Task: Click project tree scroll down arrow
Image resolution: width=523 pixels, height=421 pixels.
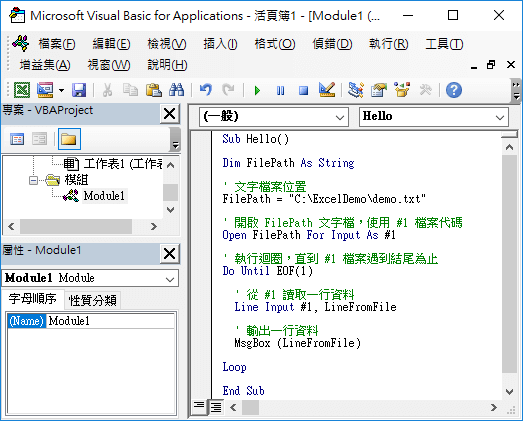Action: tap(170, 210)
